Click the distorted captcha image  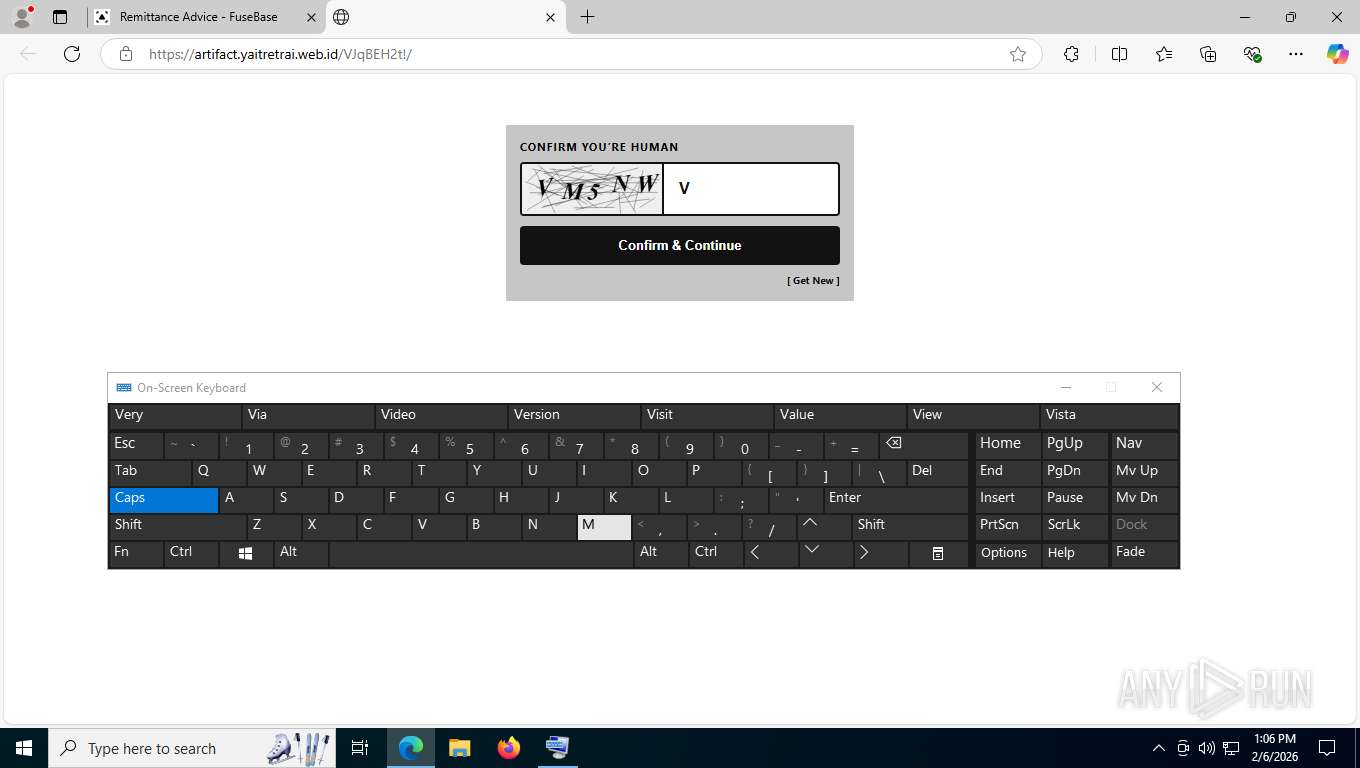pos(592,189)
